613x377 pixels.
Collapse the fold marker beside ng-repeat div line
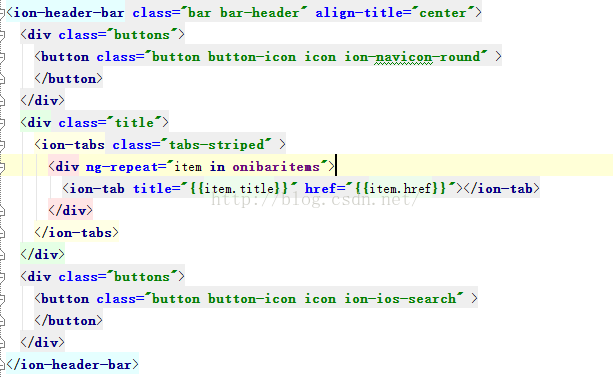[2, 167]
